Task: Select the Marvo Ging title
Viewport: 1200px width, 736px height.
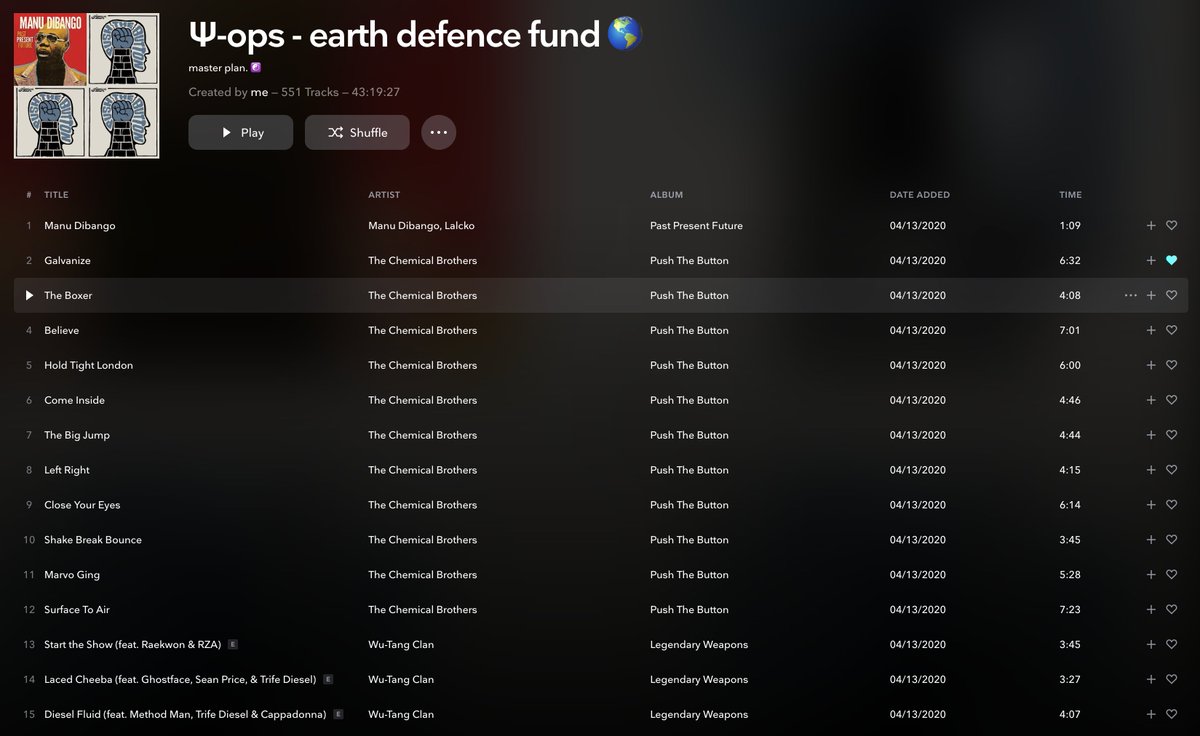Action: tap(72, 575)
